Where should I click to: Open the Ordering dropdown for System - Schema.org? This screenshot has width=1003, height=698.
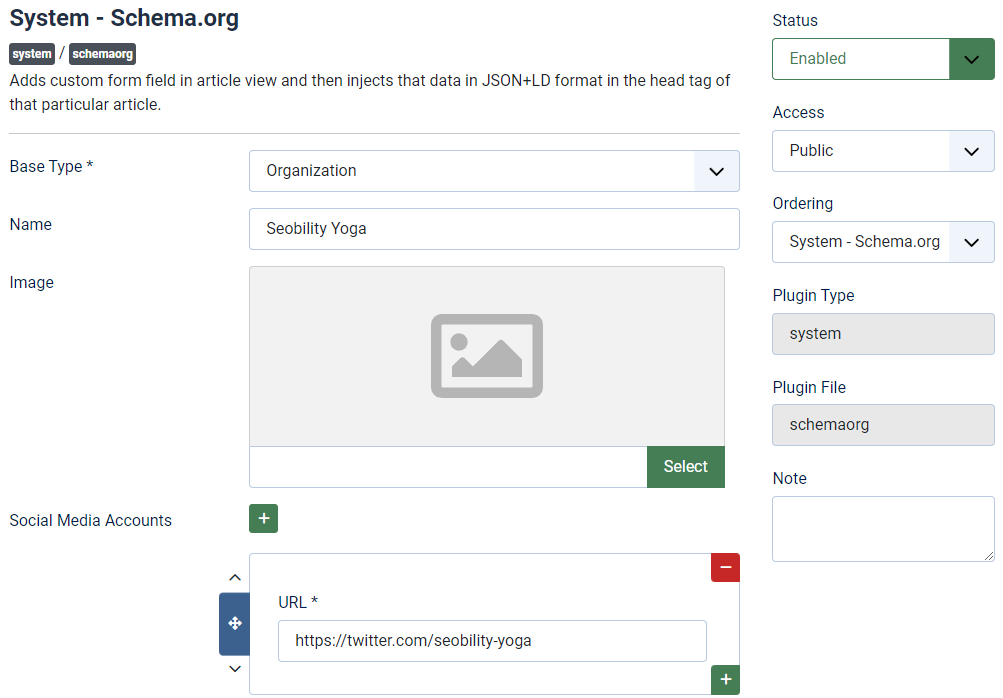click(882, 242)
